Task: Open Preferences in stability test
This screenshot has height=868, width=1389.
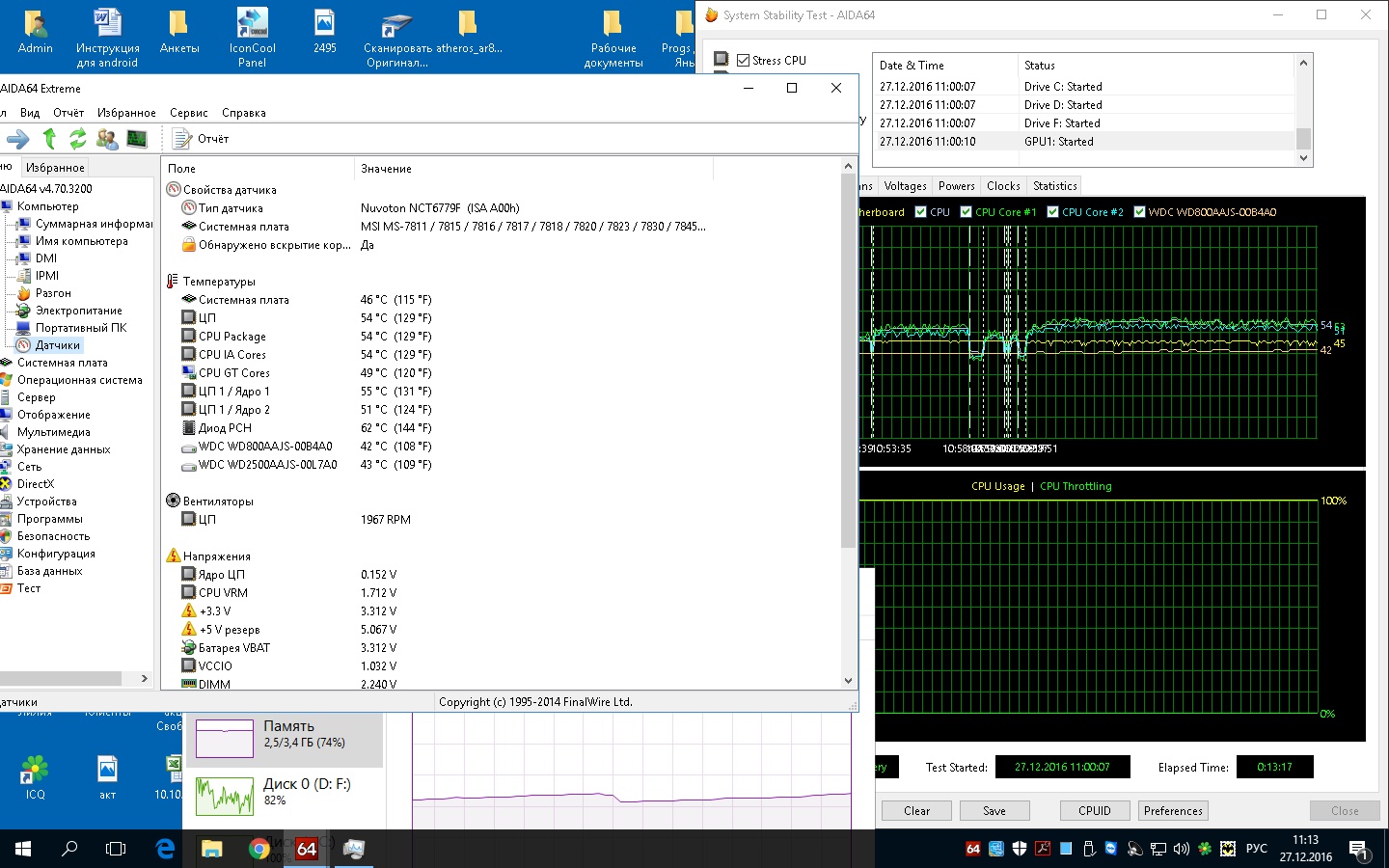Action: coord(1173,811)
